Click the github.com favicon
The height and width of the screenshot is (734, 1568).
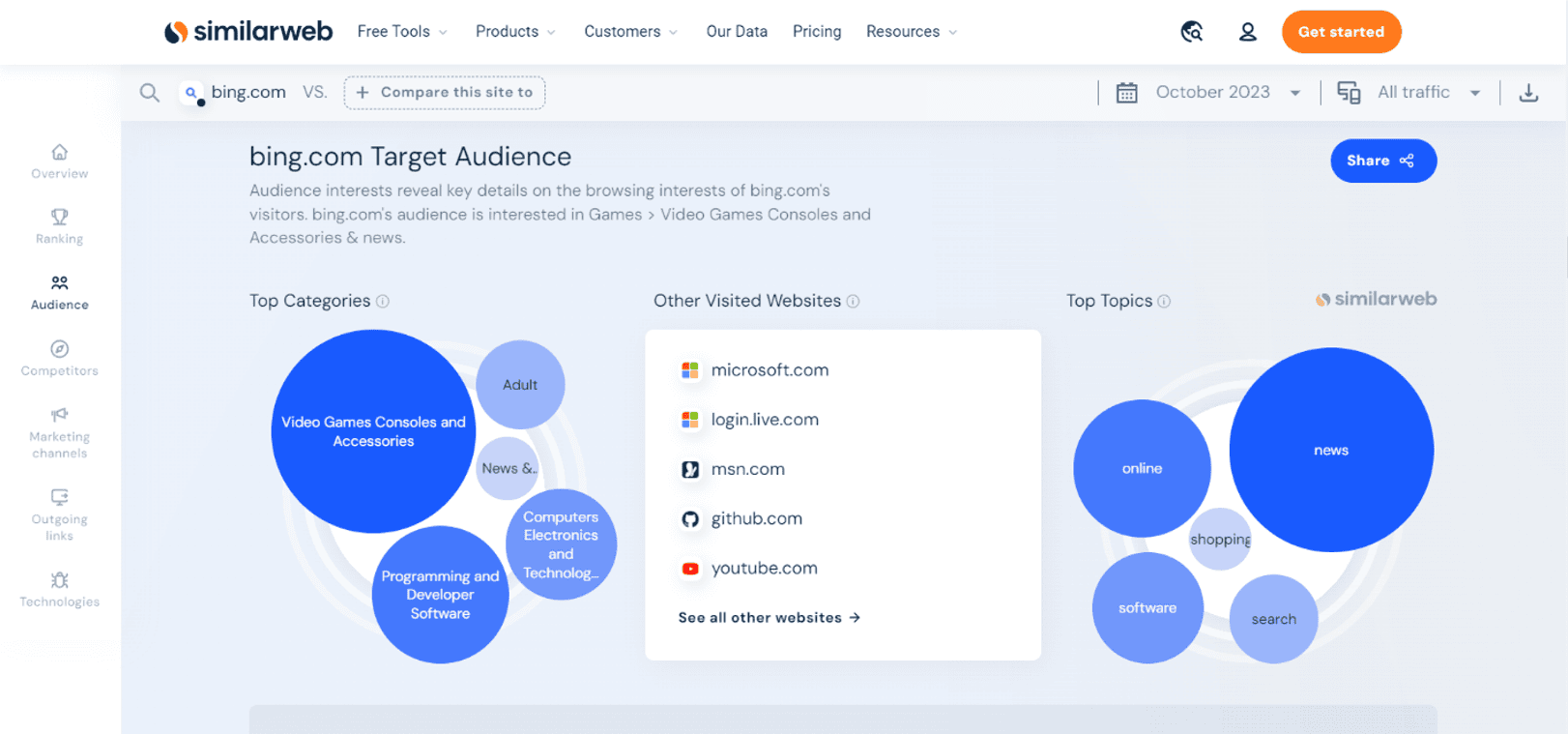click(690, 519)
